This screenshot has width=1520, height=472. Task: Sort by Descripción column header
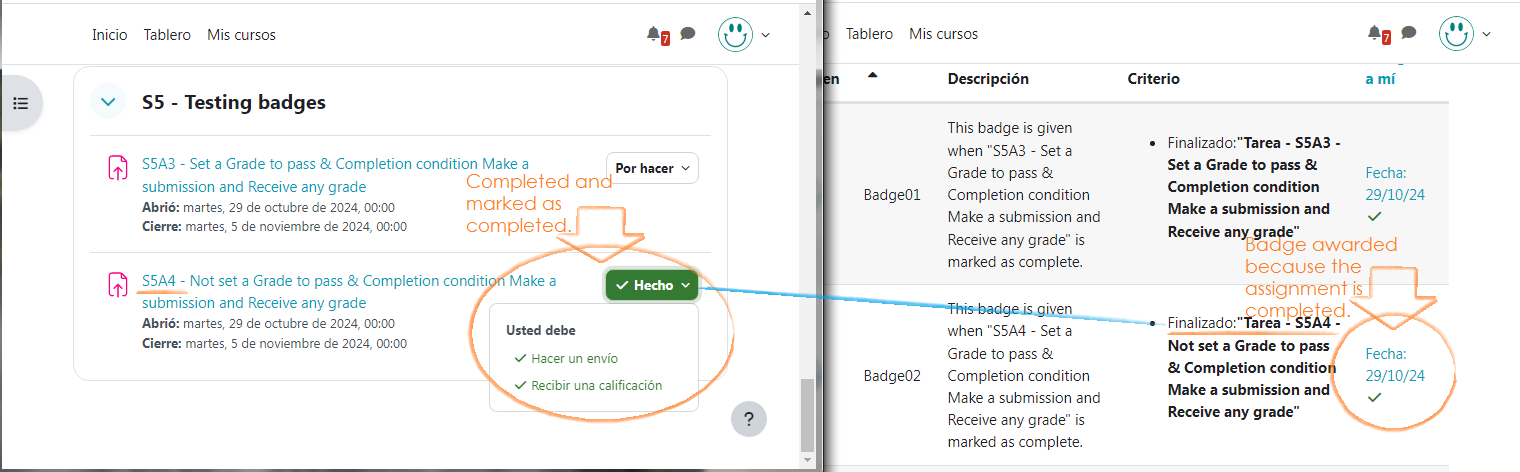tap(988, 78)
